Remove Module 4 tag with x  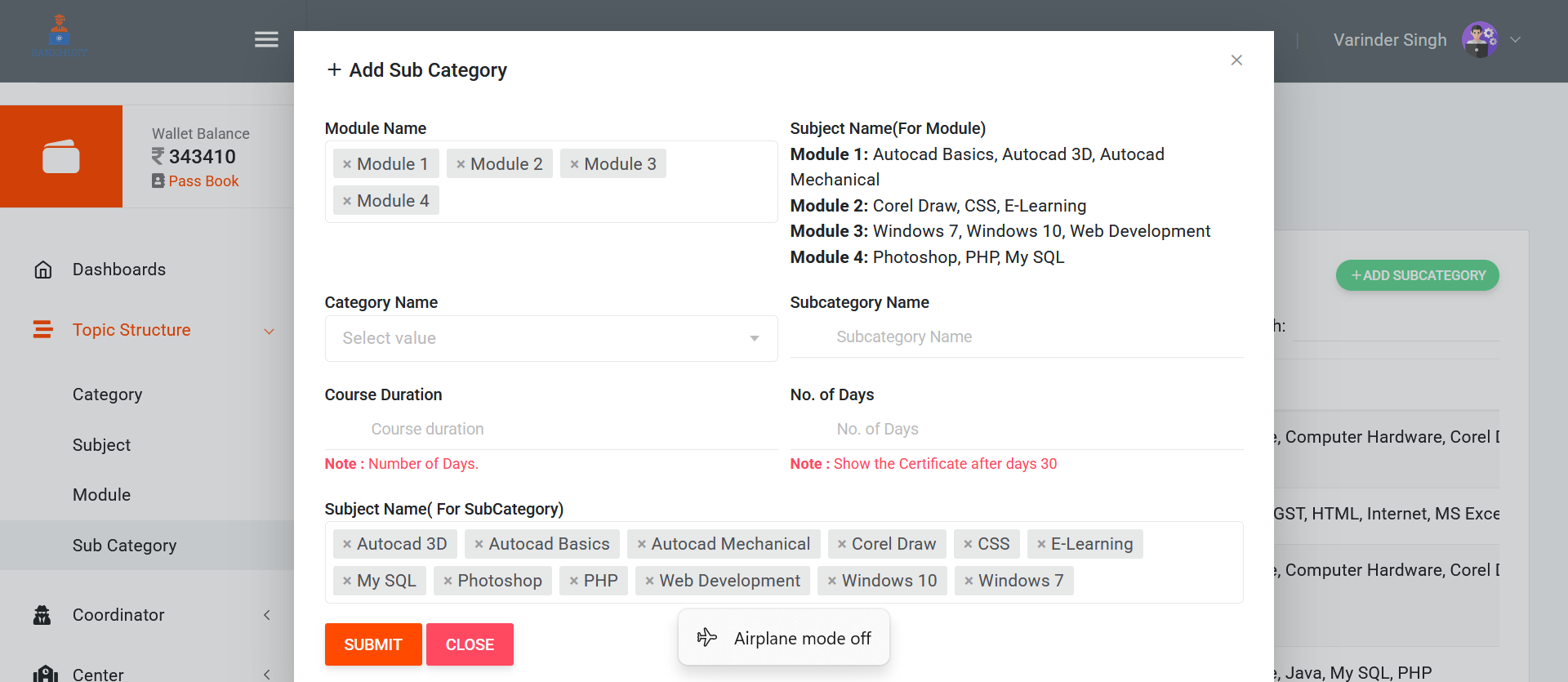coord(347,201)
